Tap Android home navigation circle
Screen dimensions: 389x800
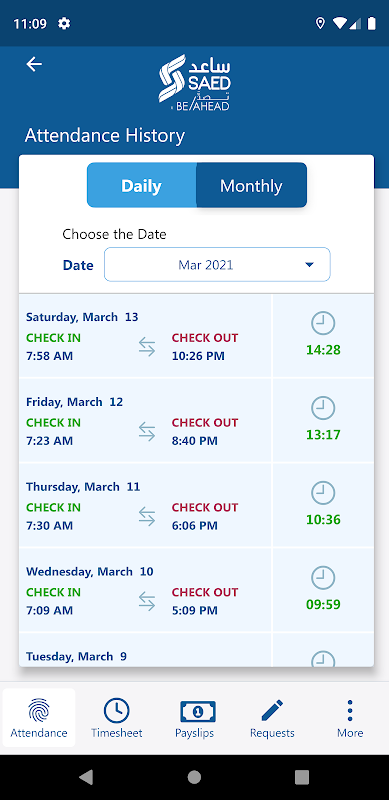coord(194,777)
